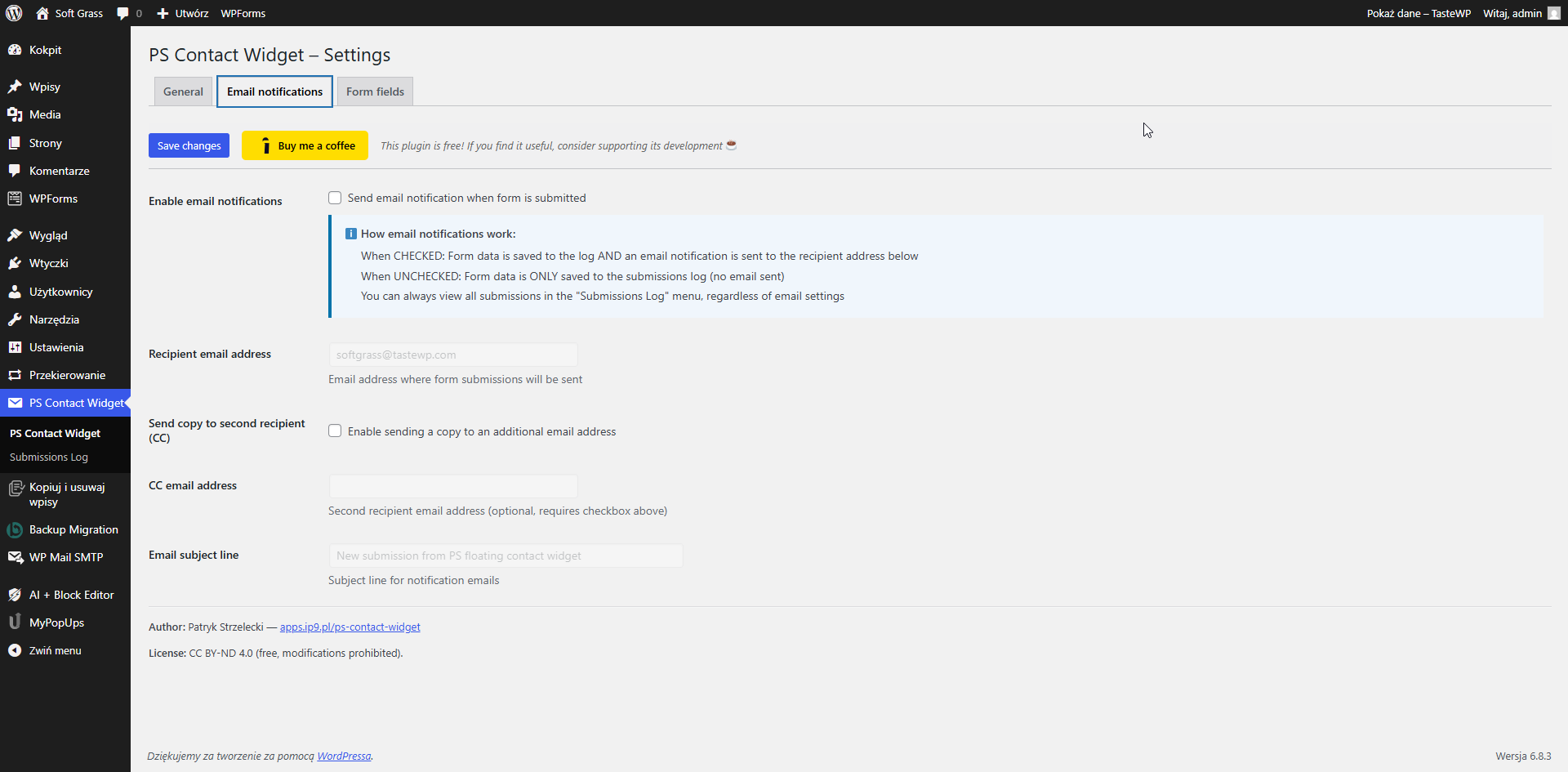Click the Save changes button
Image resolution: width=1568 pixels, height=772 pixels.
(x=188, y=145)
